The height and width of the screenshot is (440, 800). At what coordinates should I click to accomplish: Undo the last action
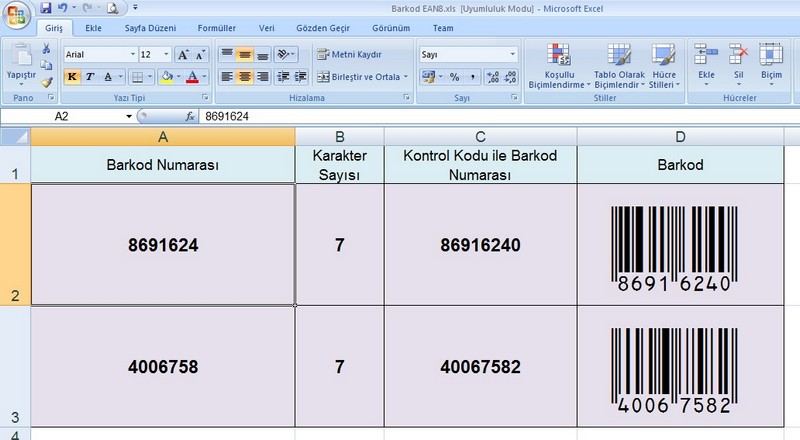[x=62, y=8]
